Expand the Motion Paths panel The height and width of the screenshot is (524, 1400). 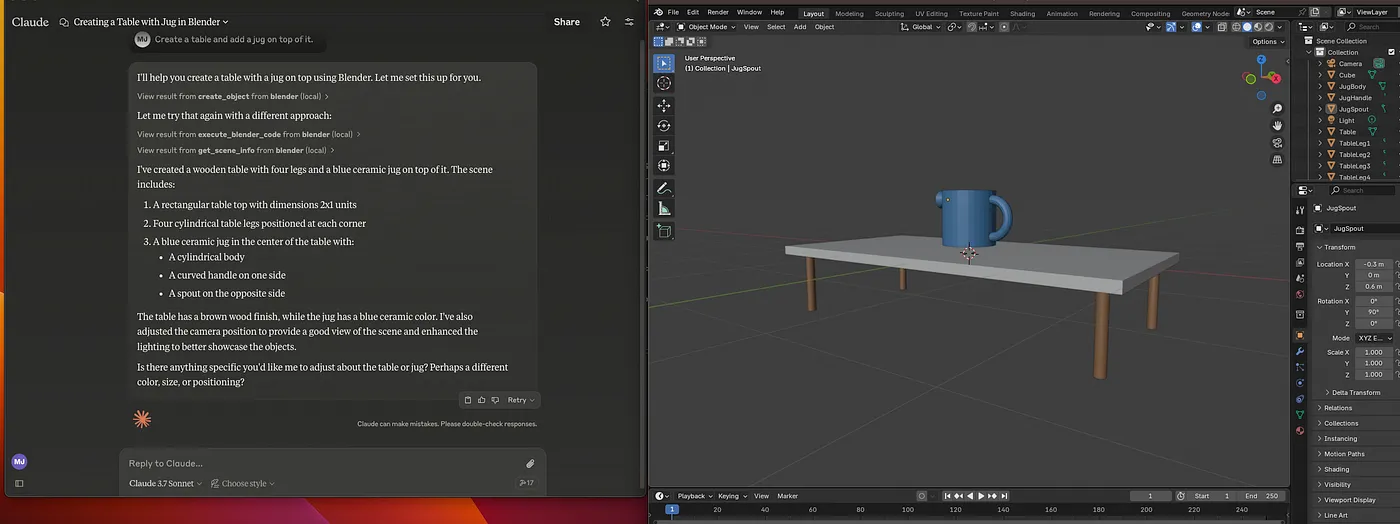[x=1343, y=454]
